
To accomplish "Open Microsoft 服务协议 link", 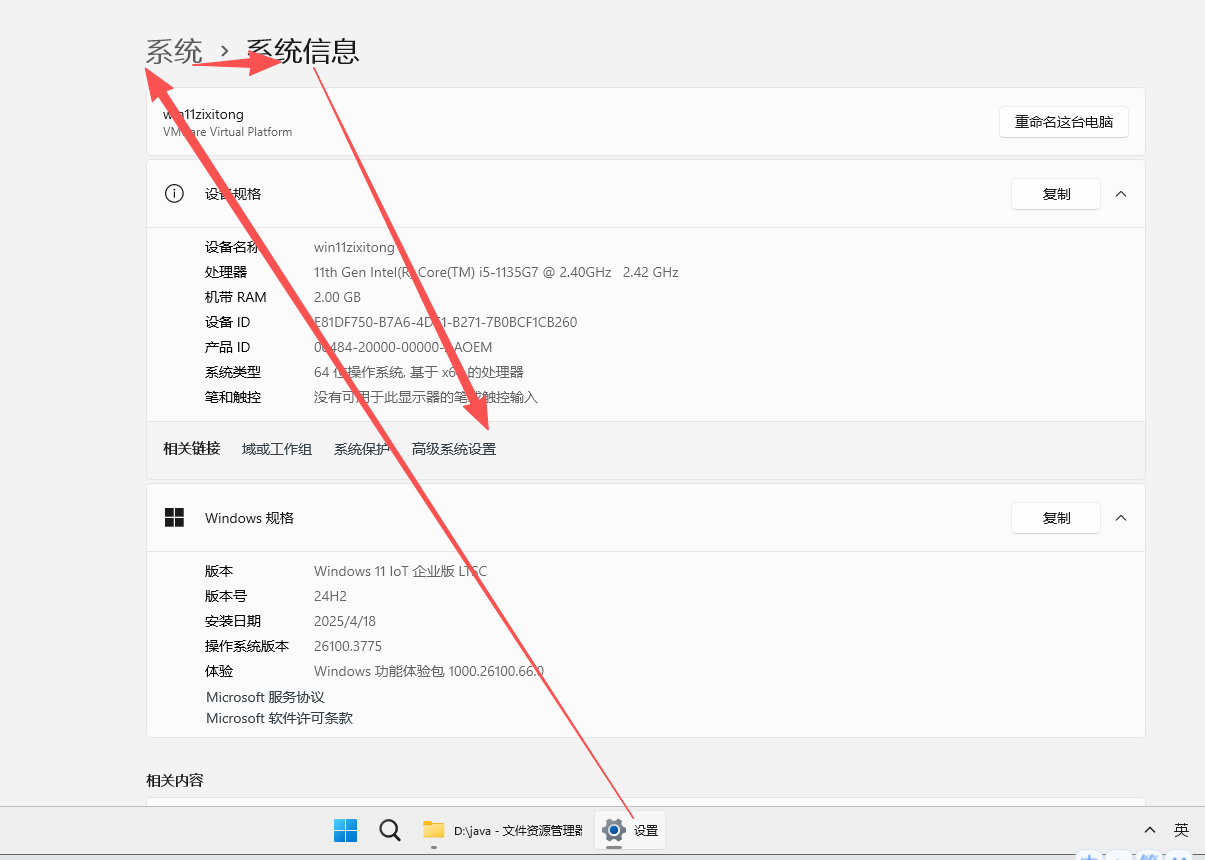I will (x=265, y=697).
